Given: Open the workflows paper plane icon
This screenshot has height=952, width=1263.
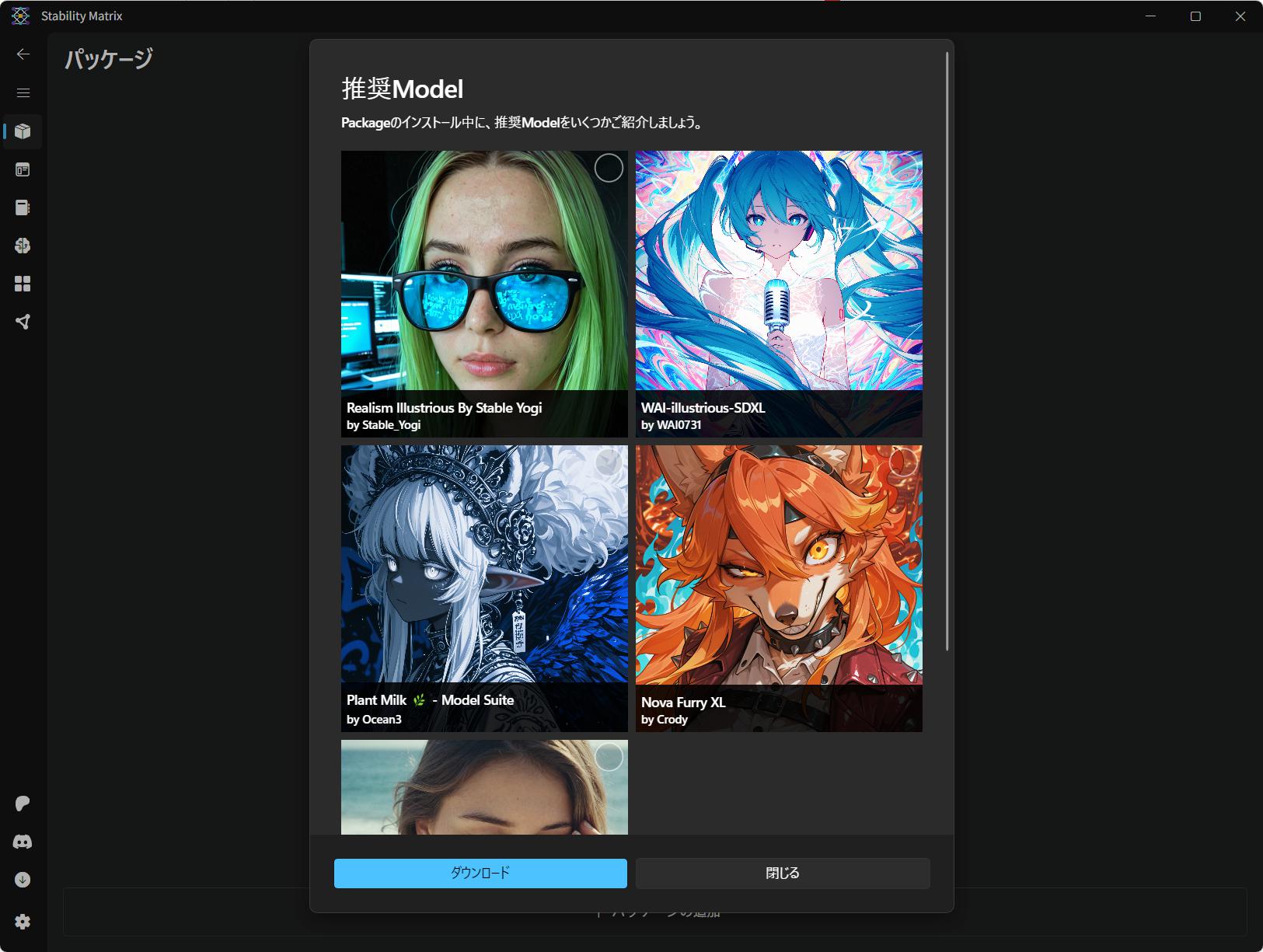Looking at the screenshot, I should click(x=23, y=322).
